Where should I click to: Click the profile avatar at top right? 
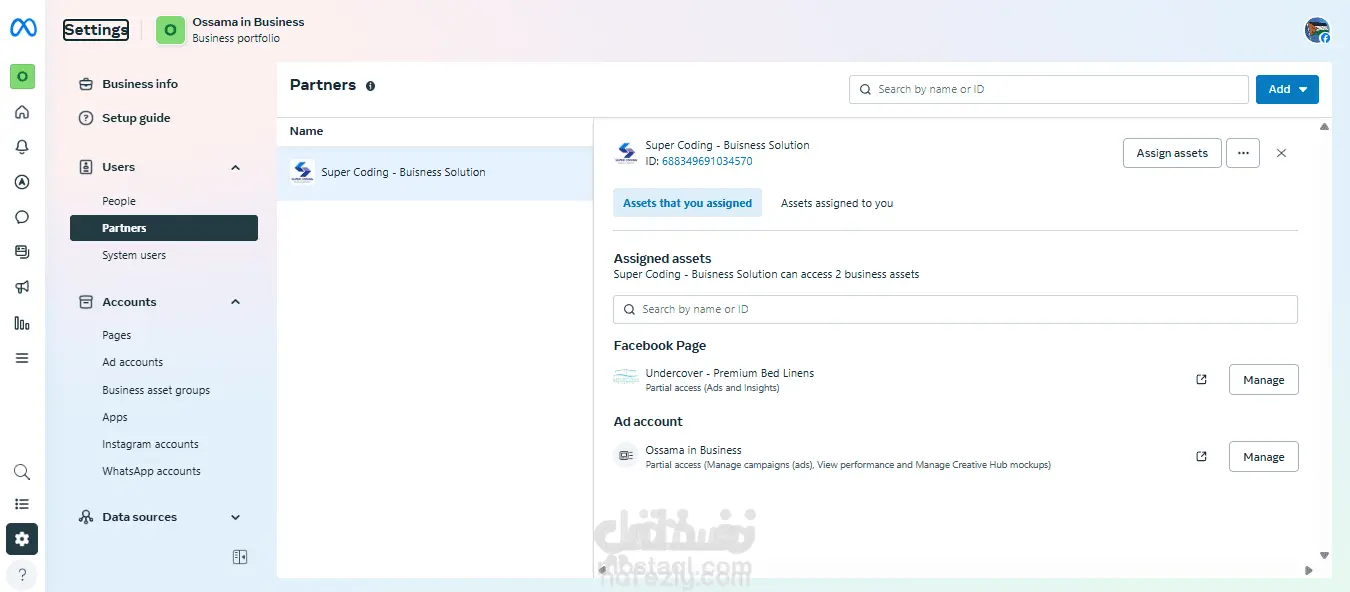click(1317, 30)
